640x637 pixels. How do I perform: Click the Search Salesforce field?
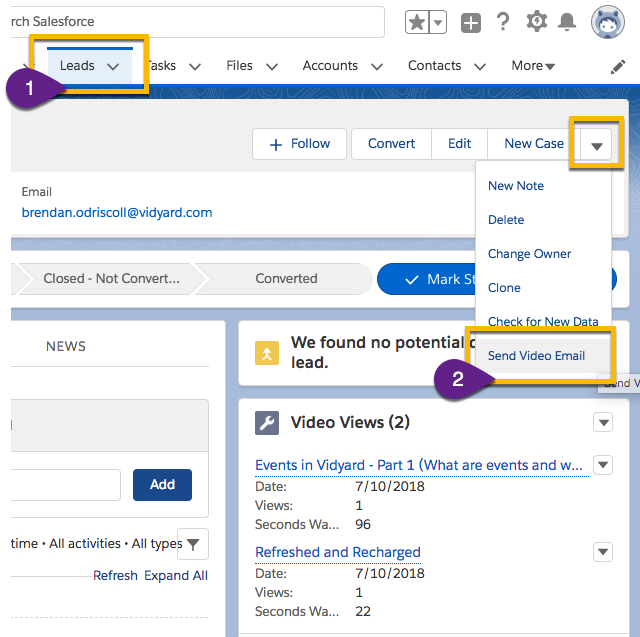point(198,21)
